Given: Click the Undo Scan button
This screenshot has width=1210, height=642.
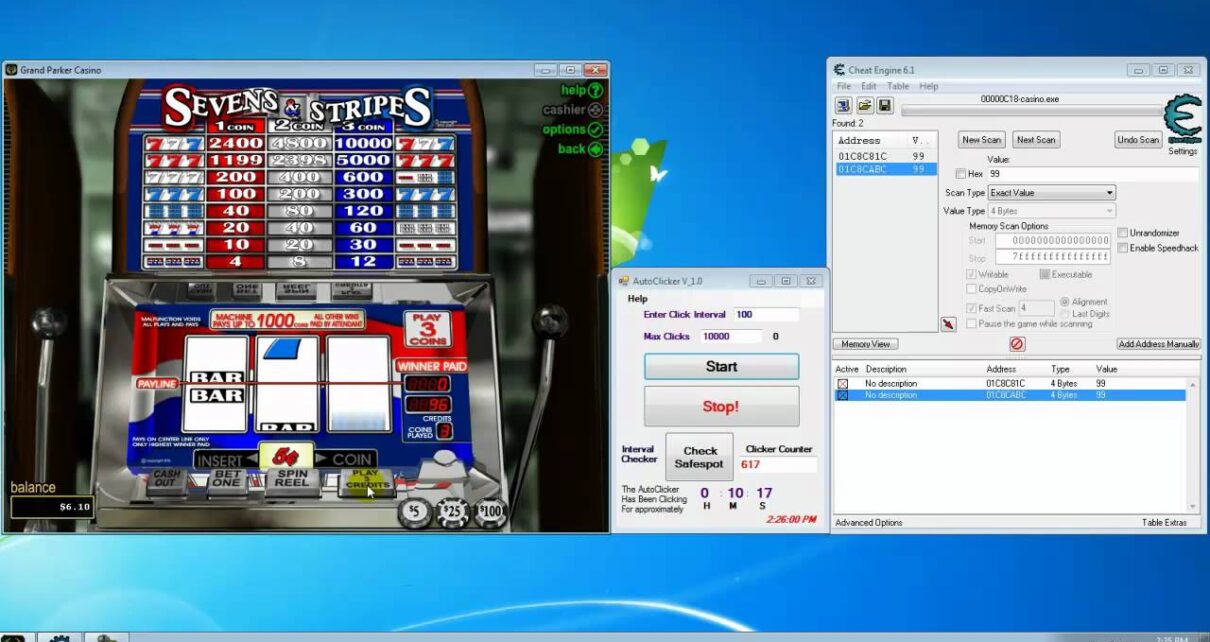Looking at the screenshot, I should pyautogui.click(x=1138, y=140).
